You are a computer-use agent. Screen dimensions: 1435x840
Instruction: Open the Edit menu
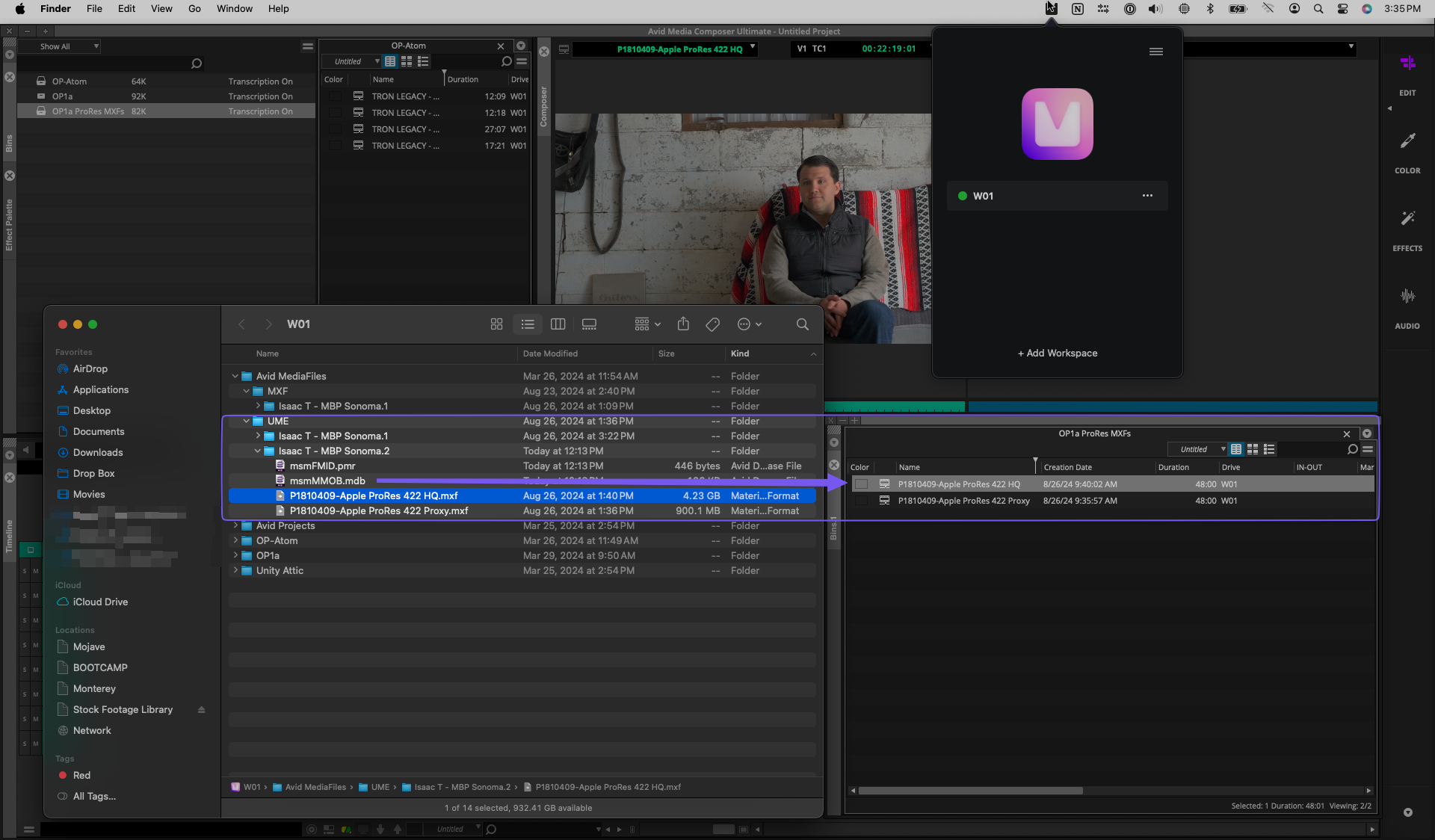(x=126, y=9)
